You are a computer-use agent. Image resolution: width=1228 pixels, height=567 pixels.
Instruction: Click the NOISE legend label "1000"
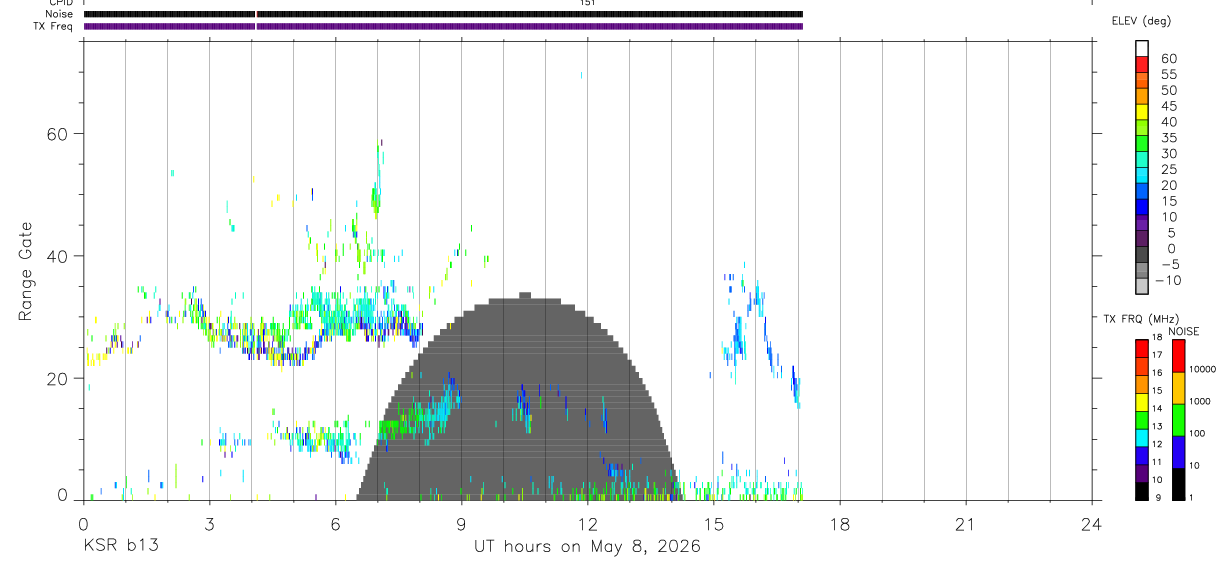tap(1200, 401)
